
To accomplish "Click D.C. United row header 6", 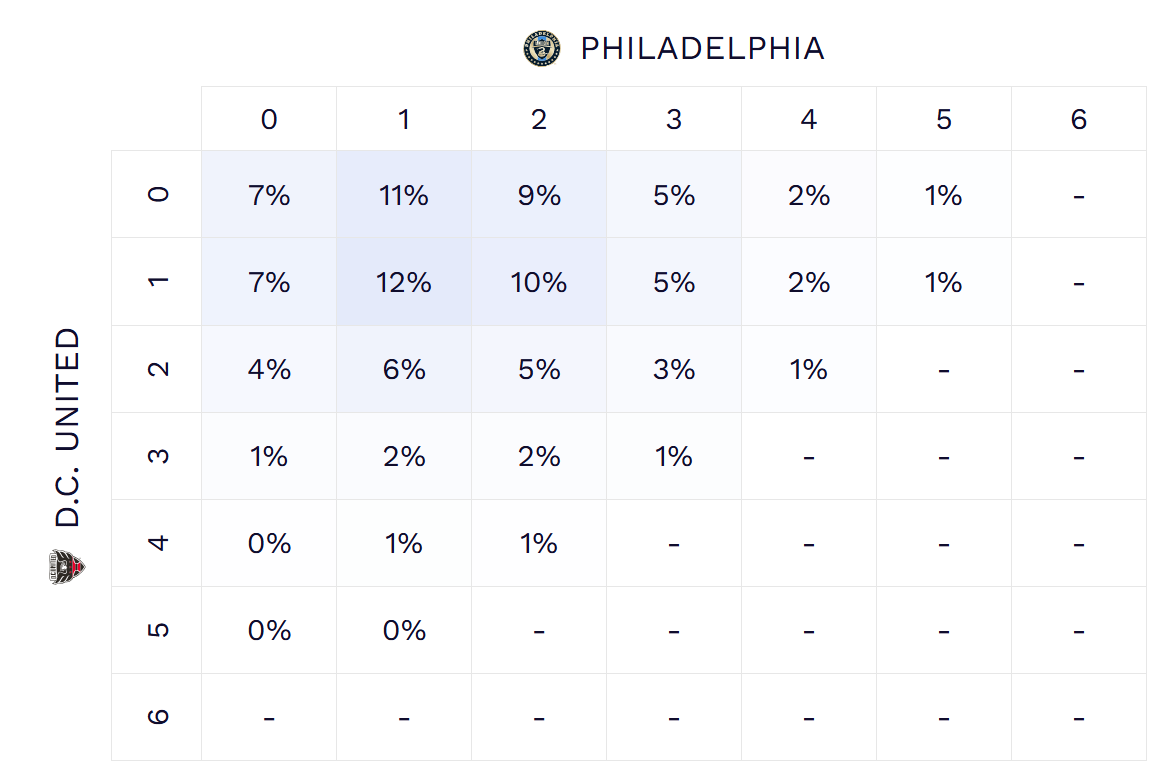I will 157,717.
